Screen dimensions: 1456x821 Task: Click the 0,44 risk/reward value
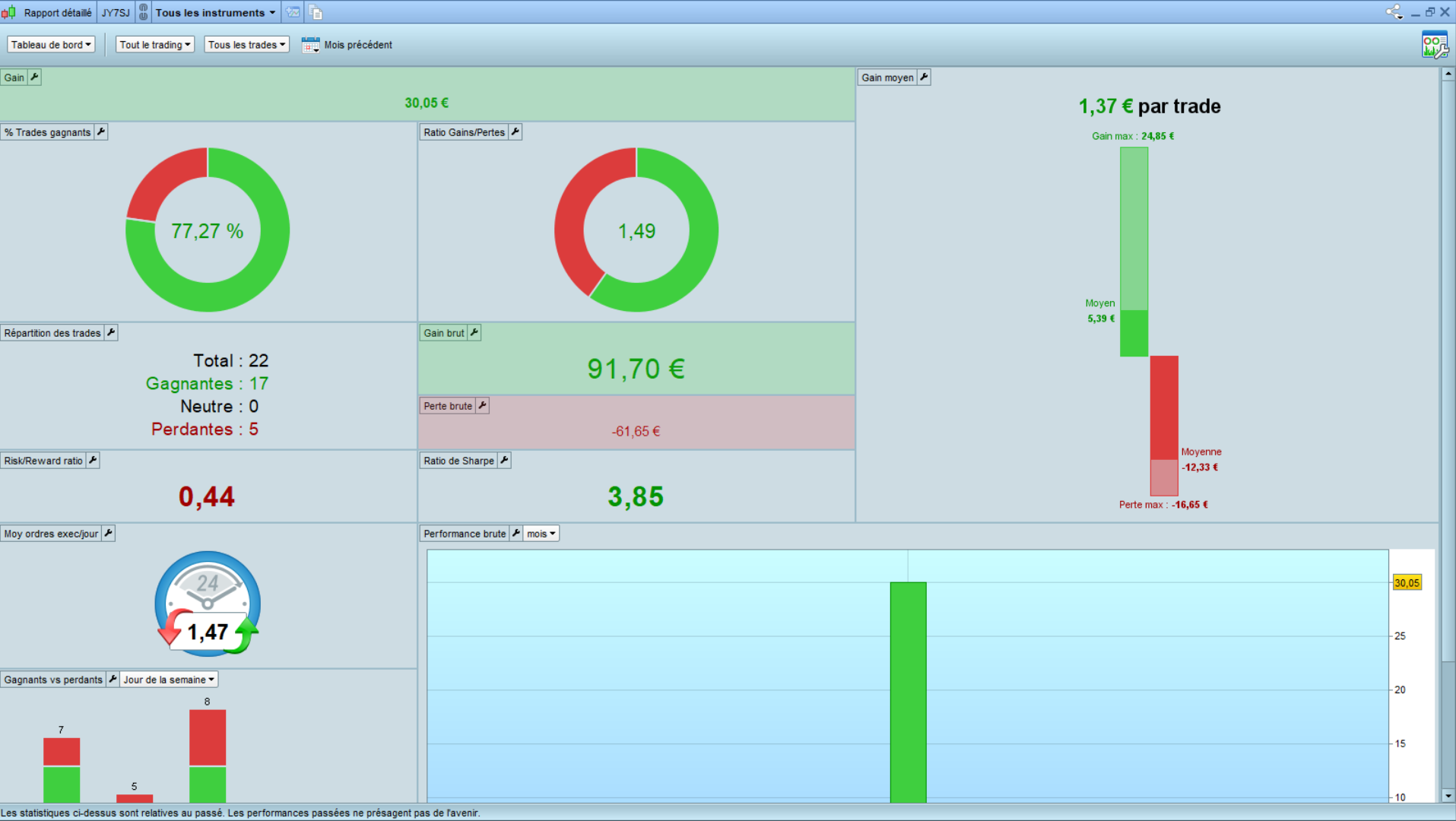coord(207,496)
